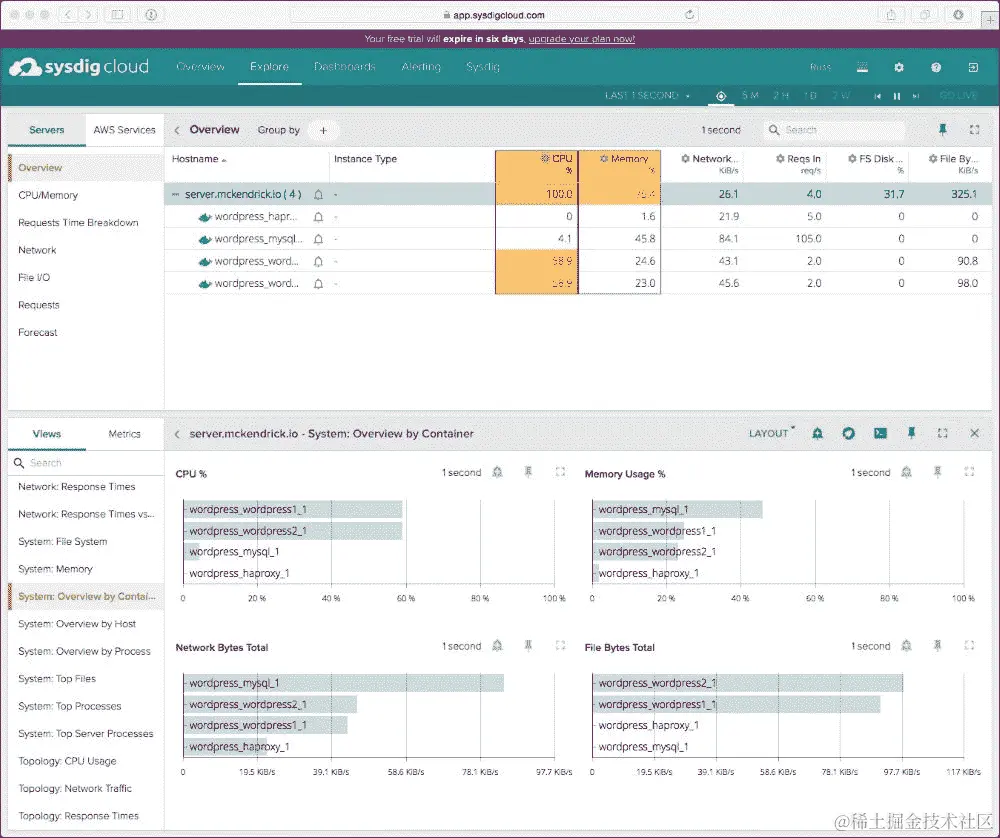
Task: Pause the timeline playback
Action: tap(897, 96)
